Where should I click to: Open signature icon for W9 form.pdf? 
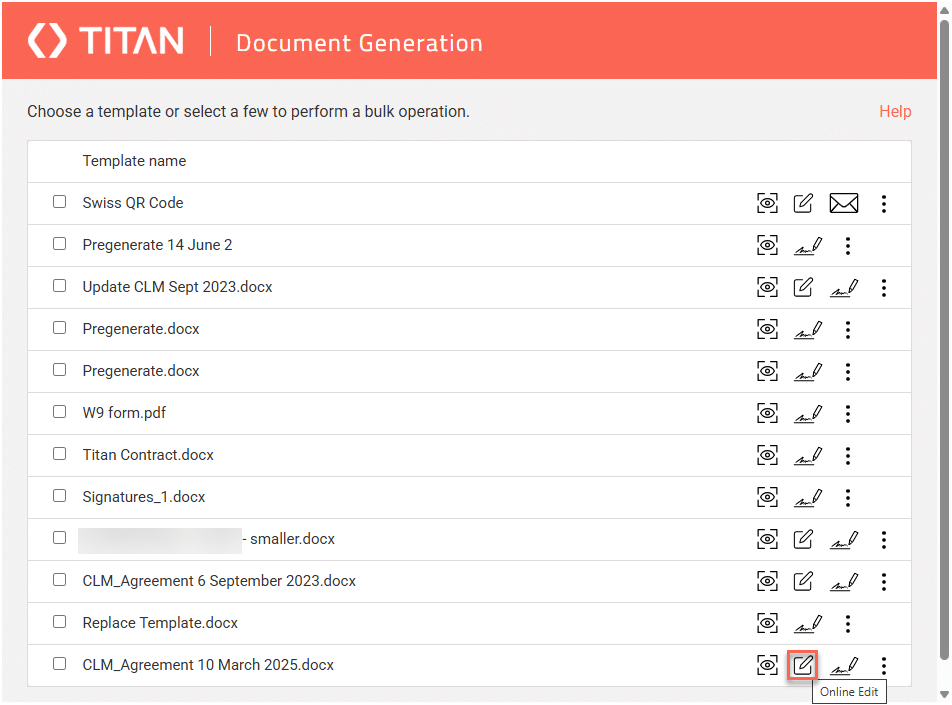pyautogui.click(x=807, y=413)
